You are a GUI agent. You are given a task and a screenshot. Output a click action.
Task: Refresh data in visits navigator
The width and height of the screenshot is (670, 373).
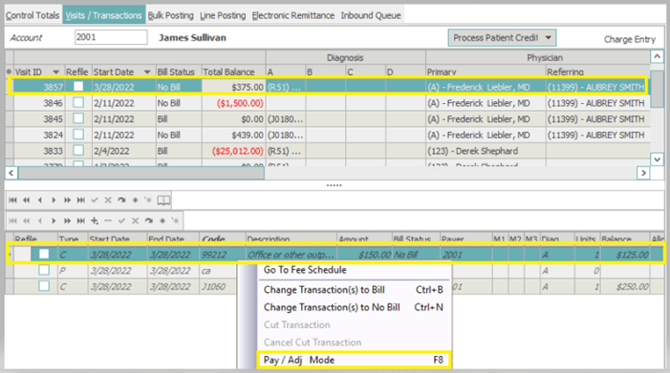pos(122,200)
